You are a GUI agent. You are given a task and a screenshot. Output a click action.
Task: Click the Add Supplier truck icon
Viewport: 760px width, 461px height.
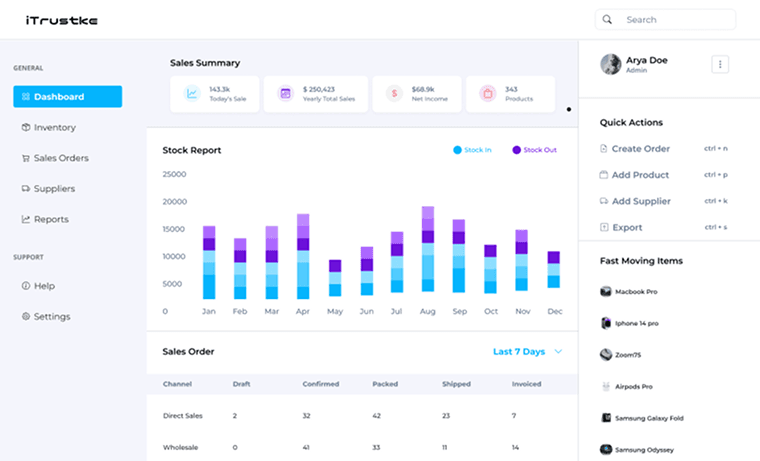(x=603, y=201)
